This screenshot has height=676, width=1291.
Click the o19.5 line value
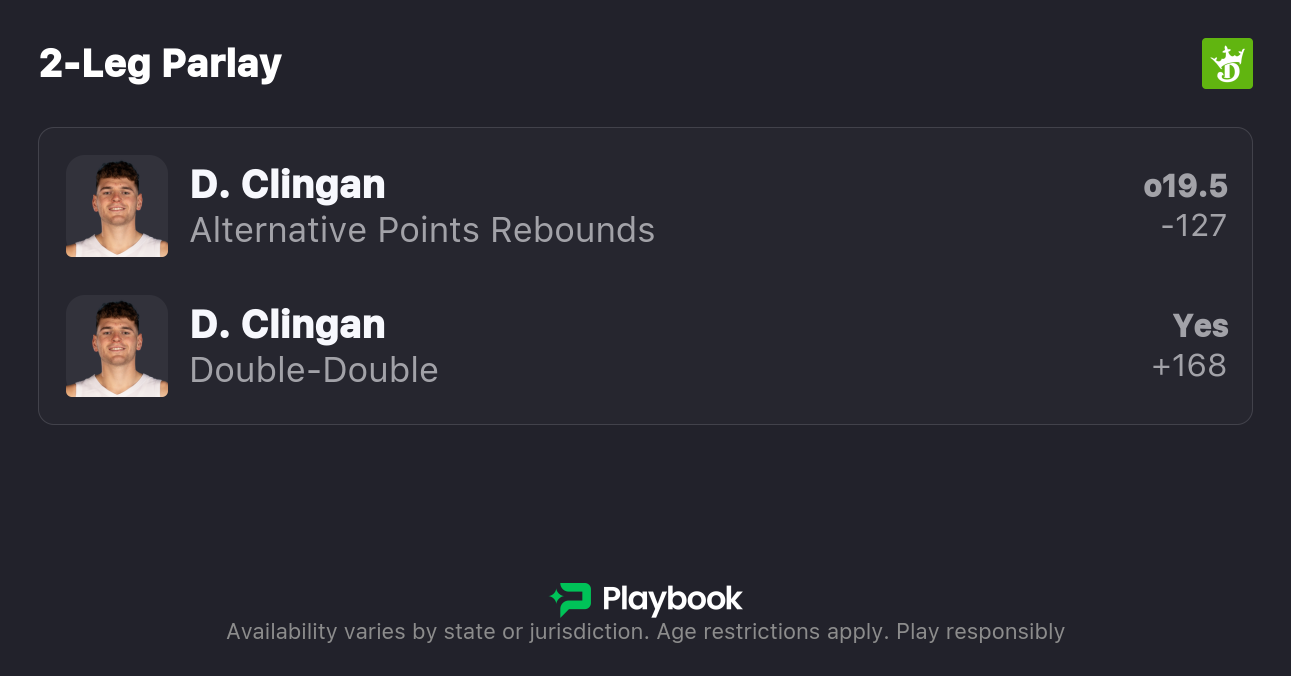tap(1185, 186)
